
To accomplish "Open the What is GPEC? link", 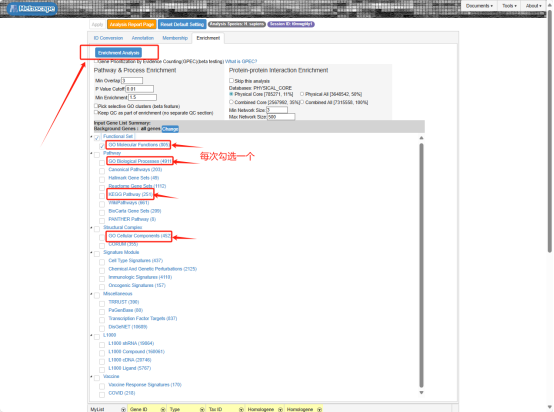I will pyautogui.click(x=241, y=61).
